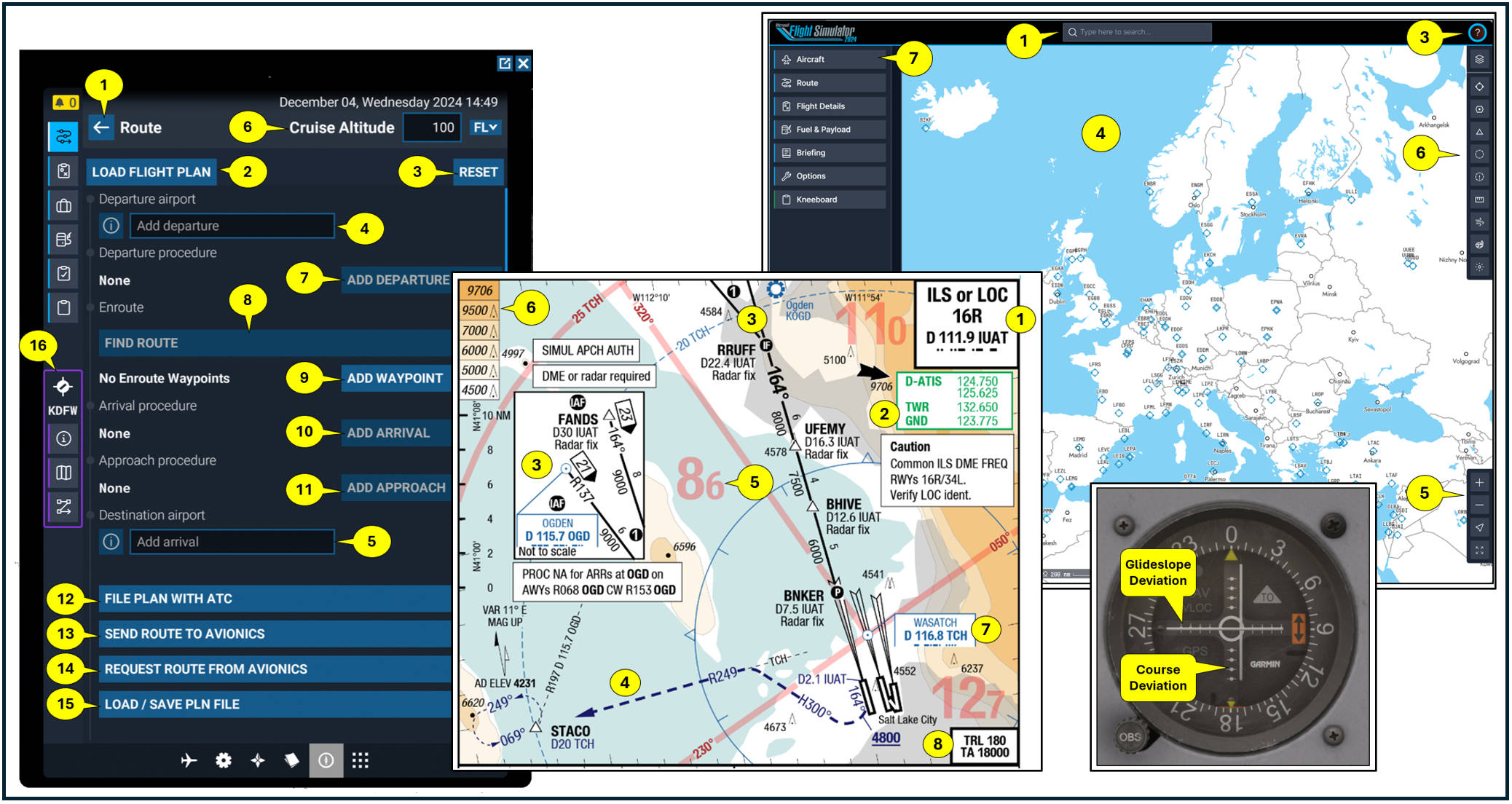This screenshot has width=1512, height=804.
Task: Select the map layers icon on map toolbar
Action: 1479,58
